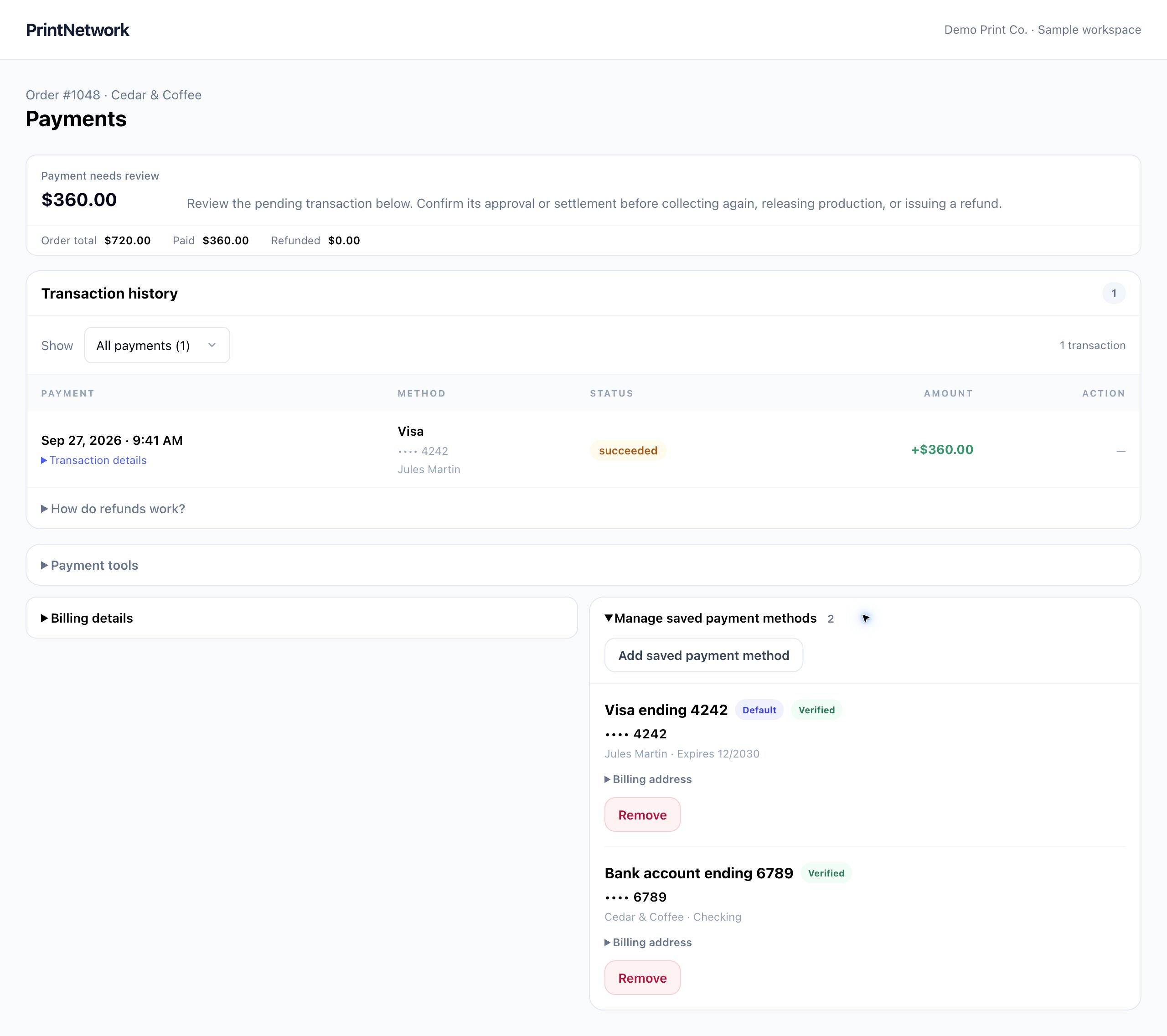
Task: Expand Billing address under Bank account 6789
Action: 648,943
